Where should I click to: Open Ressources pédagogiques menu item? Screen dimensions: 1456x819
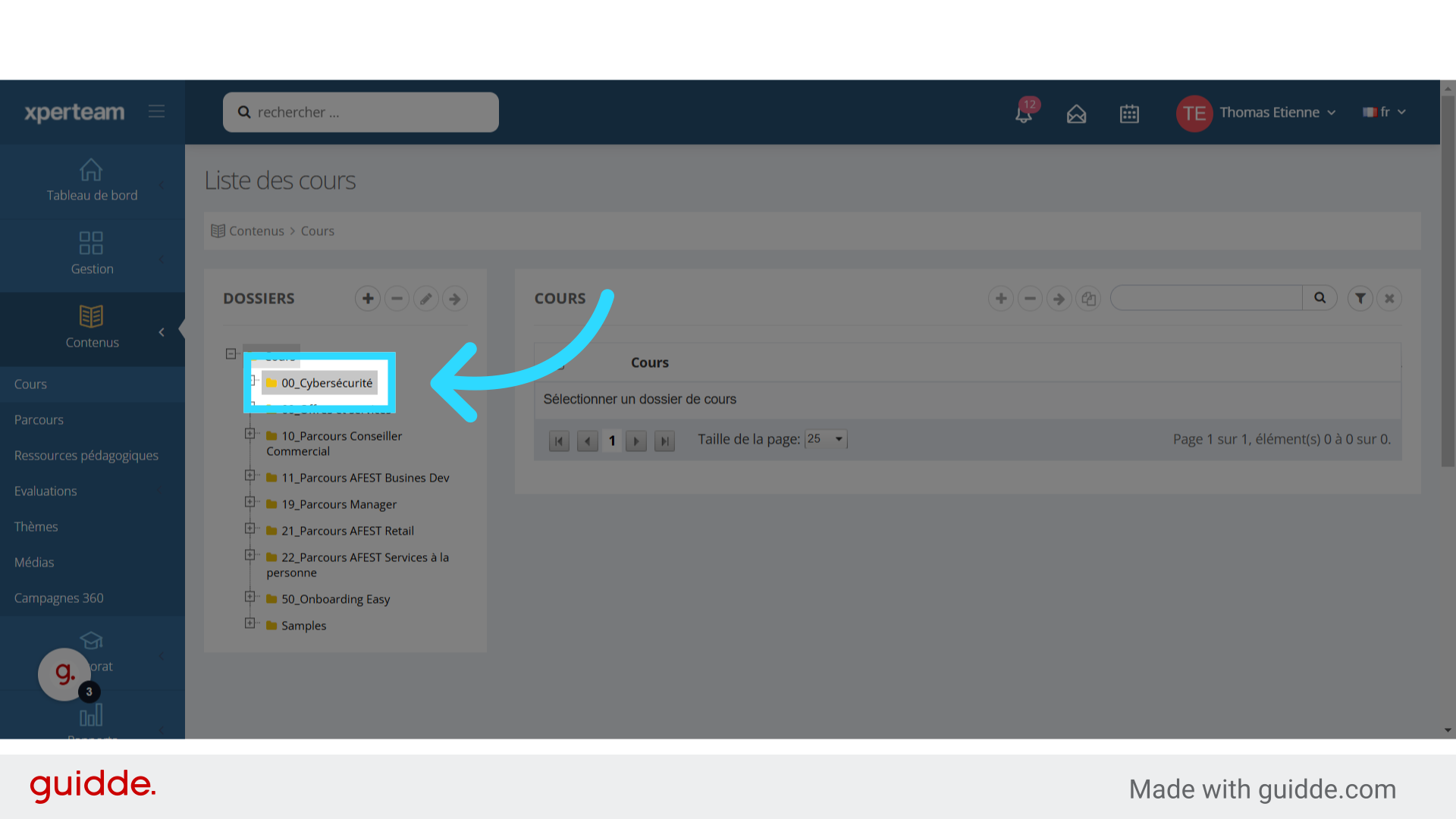86,455
